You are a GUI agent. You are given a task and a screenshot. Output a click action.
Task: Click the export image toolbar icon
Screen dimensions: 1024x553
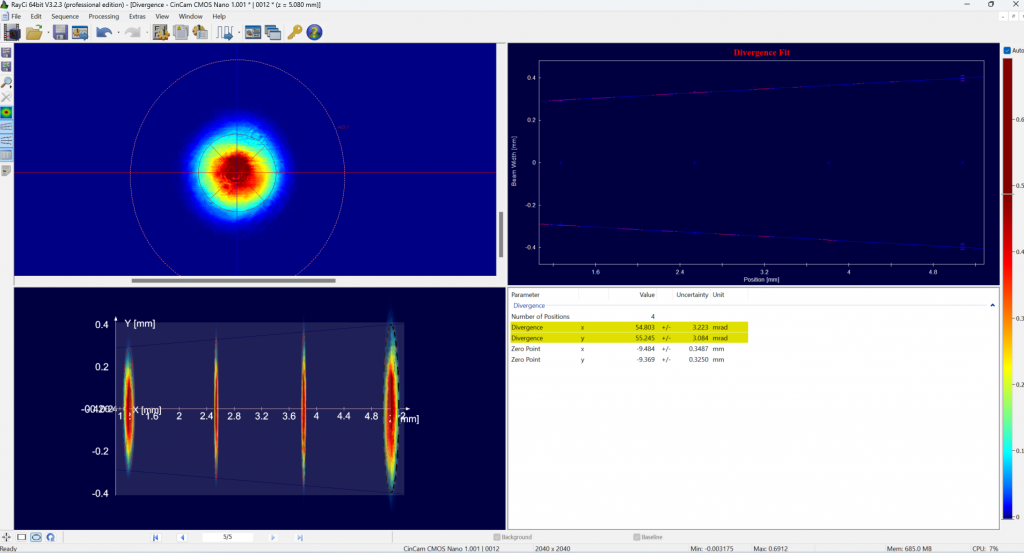(80, 32)
